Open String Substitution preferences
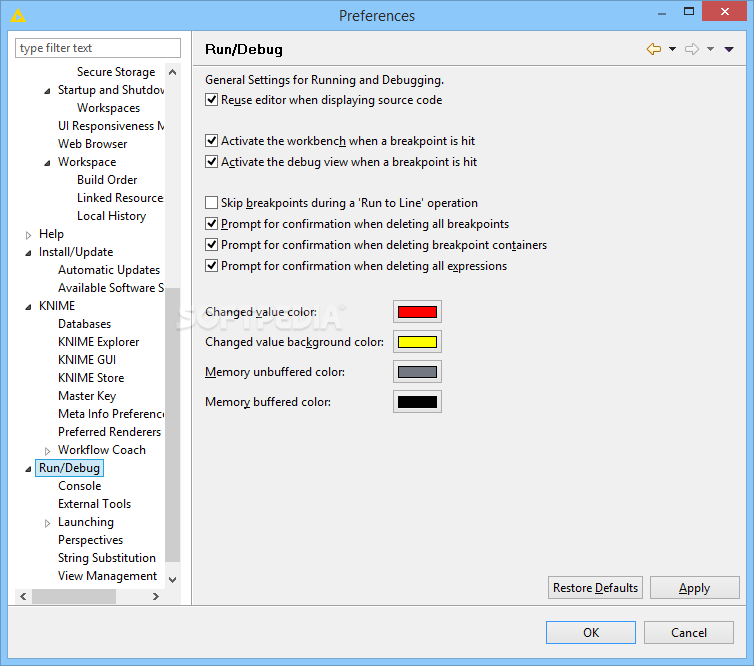754x666 pixels. coord(107,558)
